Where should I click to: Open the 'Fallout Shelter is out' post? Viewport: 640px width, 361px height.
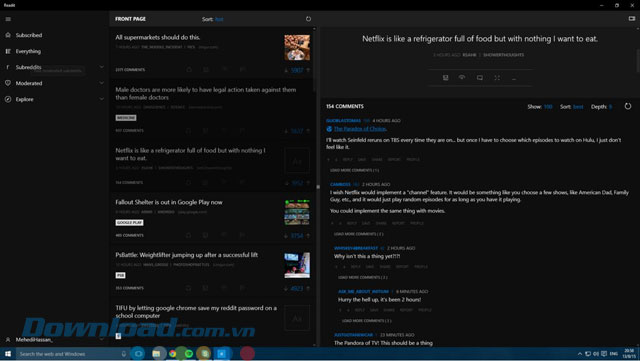click(169, 202)
